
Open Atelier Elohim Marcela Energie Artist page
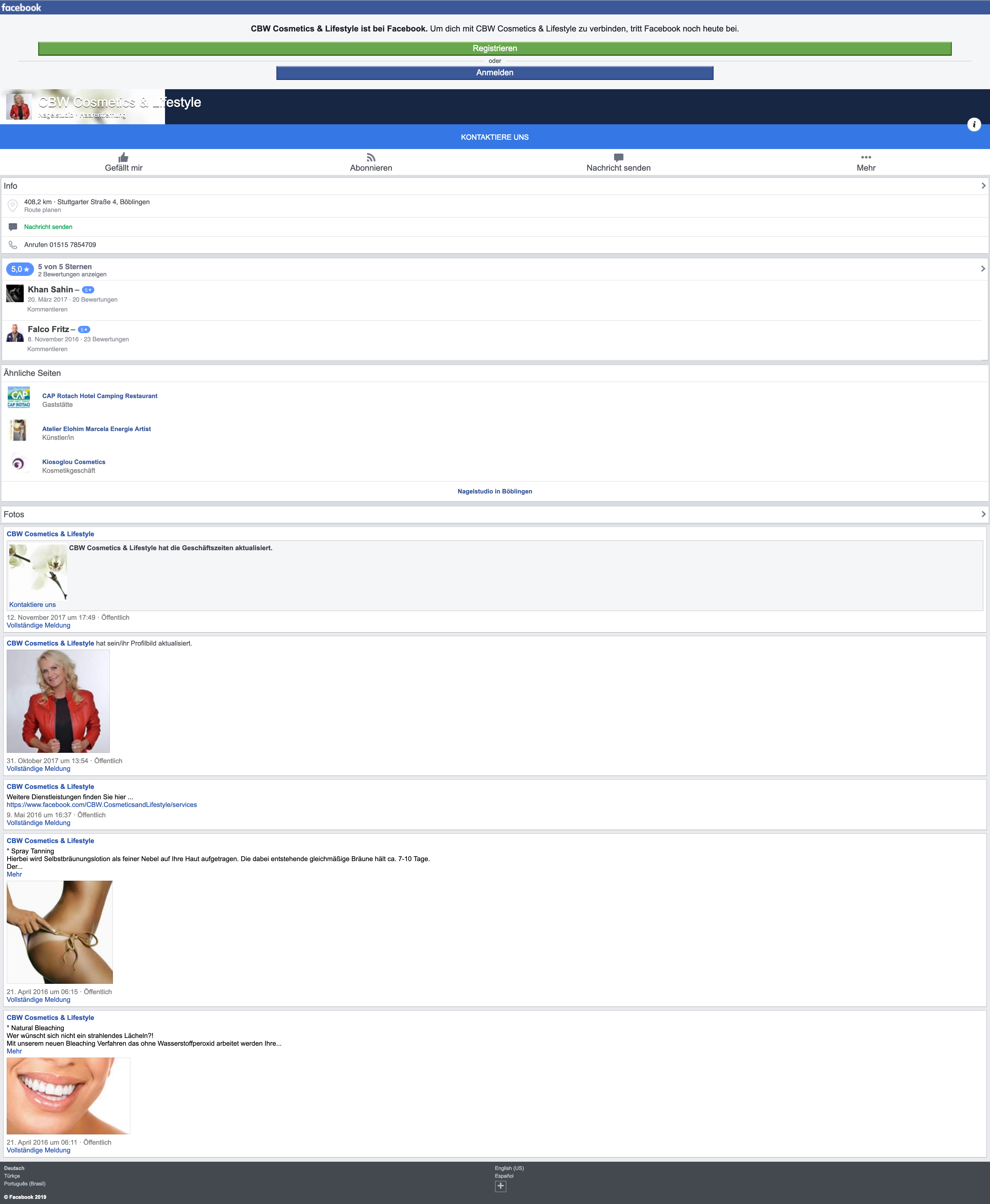[96, 429]
